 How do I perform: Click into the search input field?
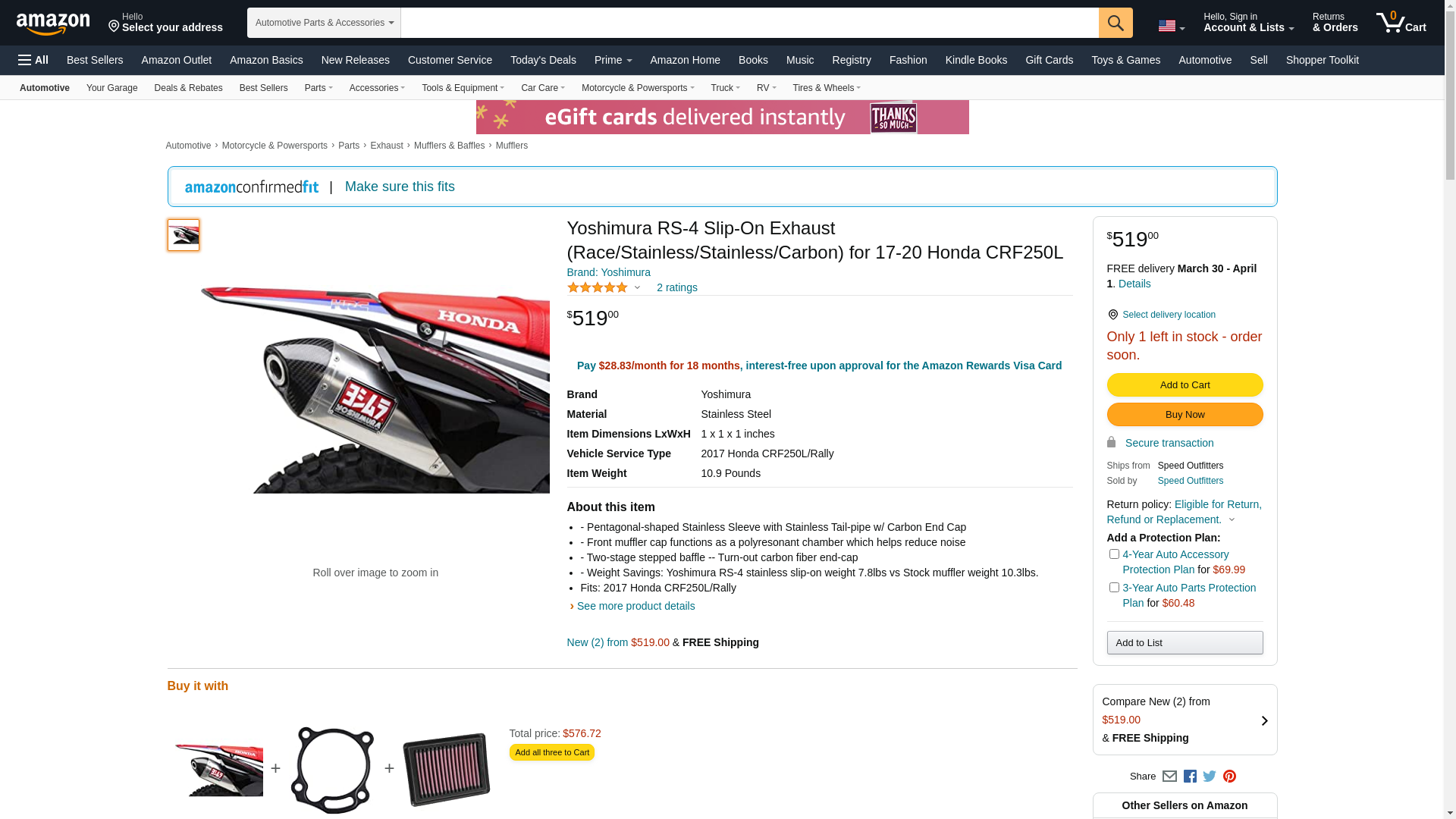tap(749, 23)
